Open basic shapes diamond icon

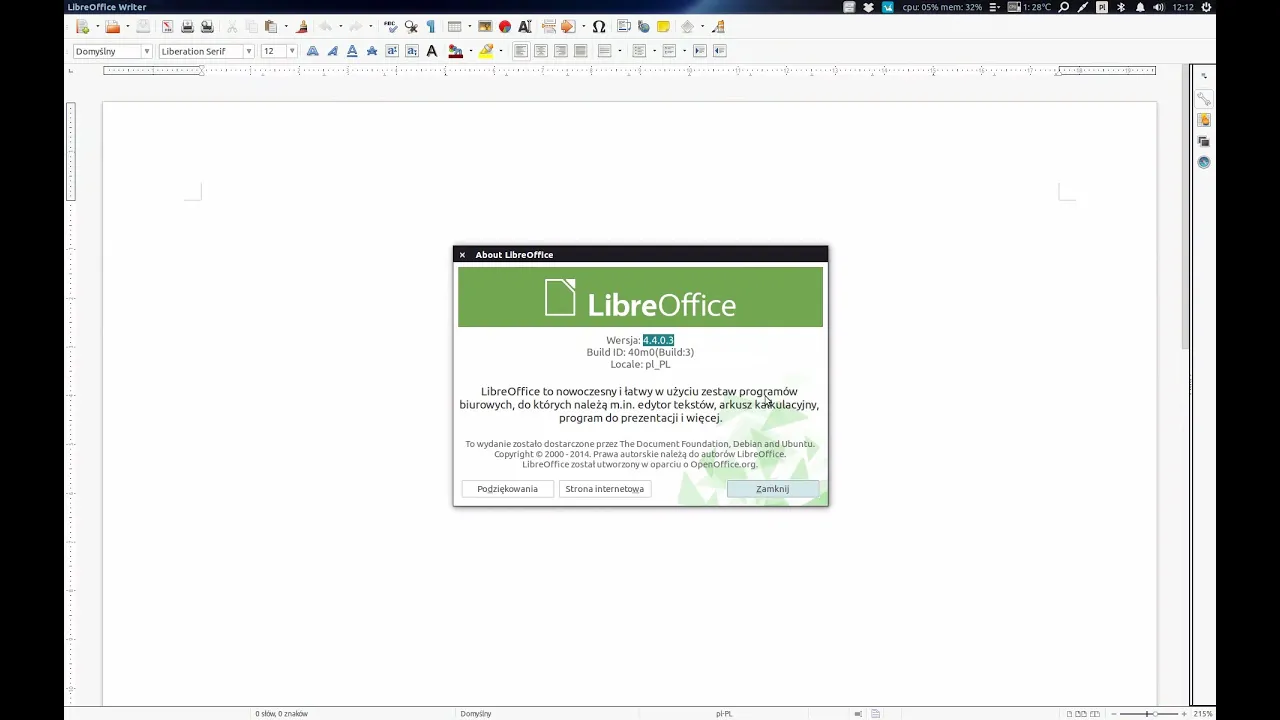click(687, 27)
